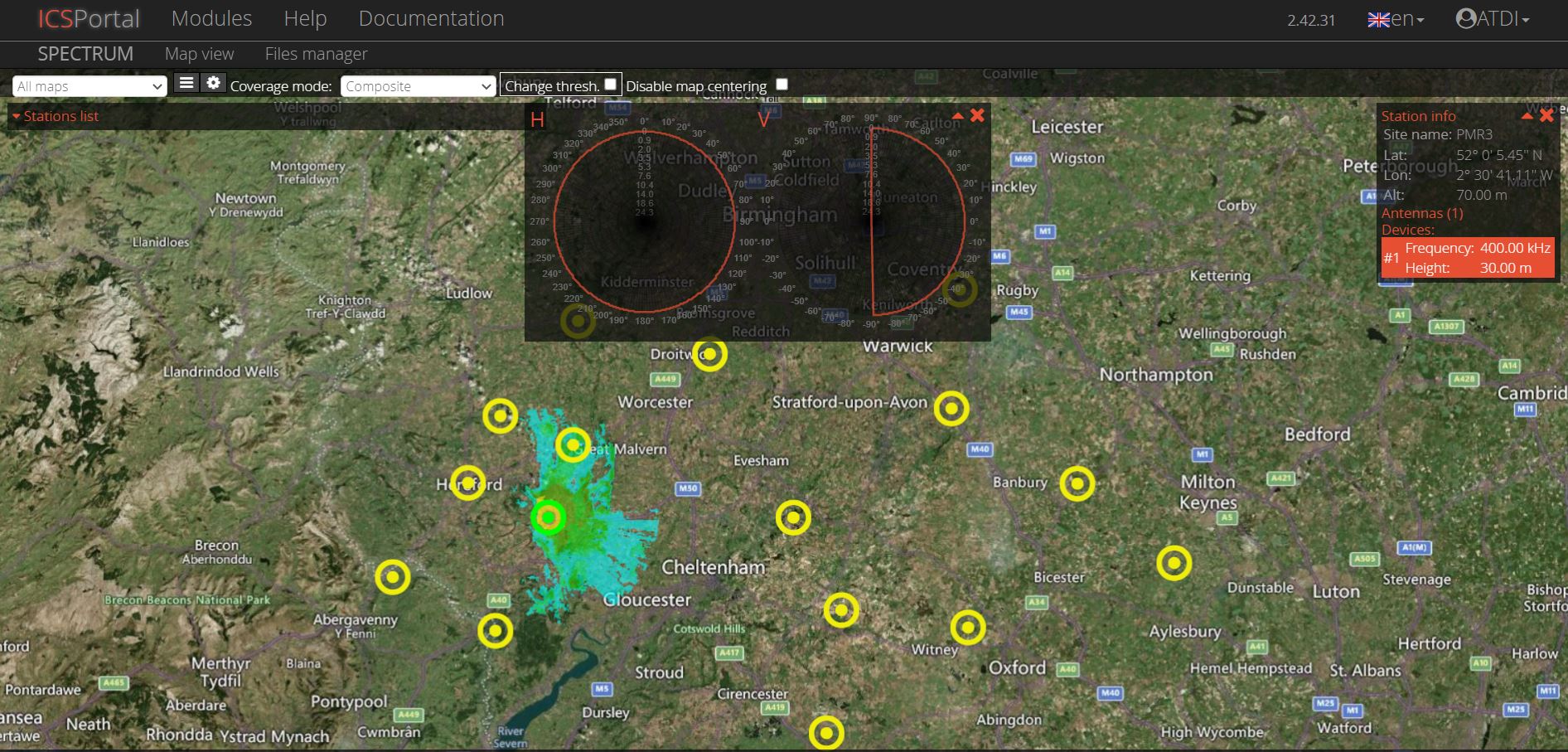The height and width of the screenshot is (752, 1568).
Task: Select station marker near Droitwich
Action: tap(709, 354)
